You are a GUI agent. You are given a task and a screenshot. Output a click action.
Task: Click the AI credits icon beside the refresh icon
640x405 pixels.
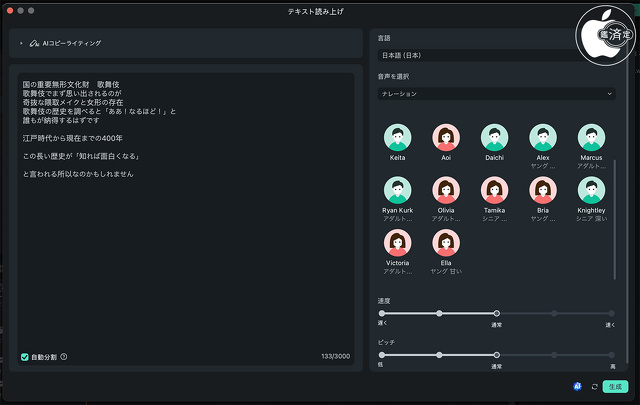[x=578, y=386]
